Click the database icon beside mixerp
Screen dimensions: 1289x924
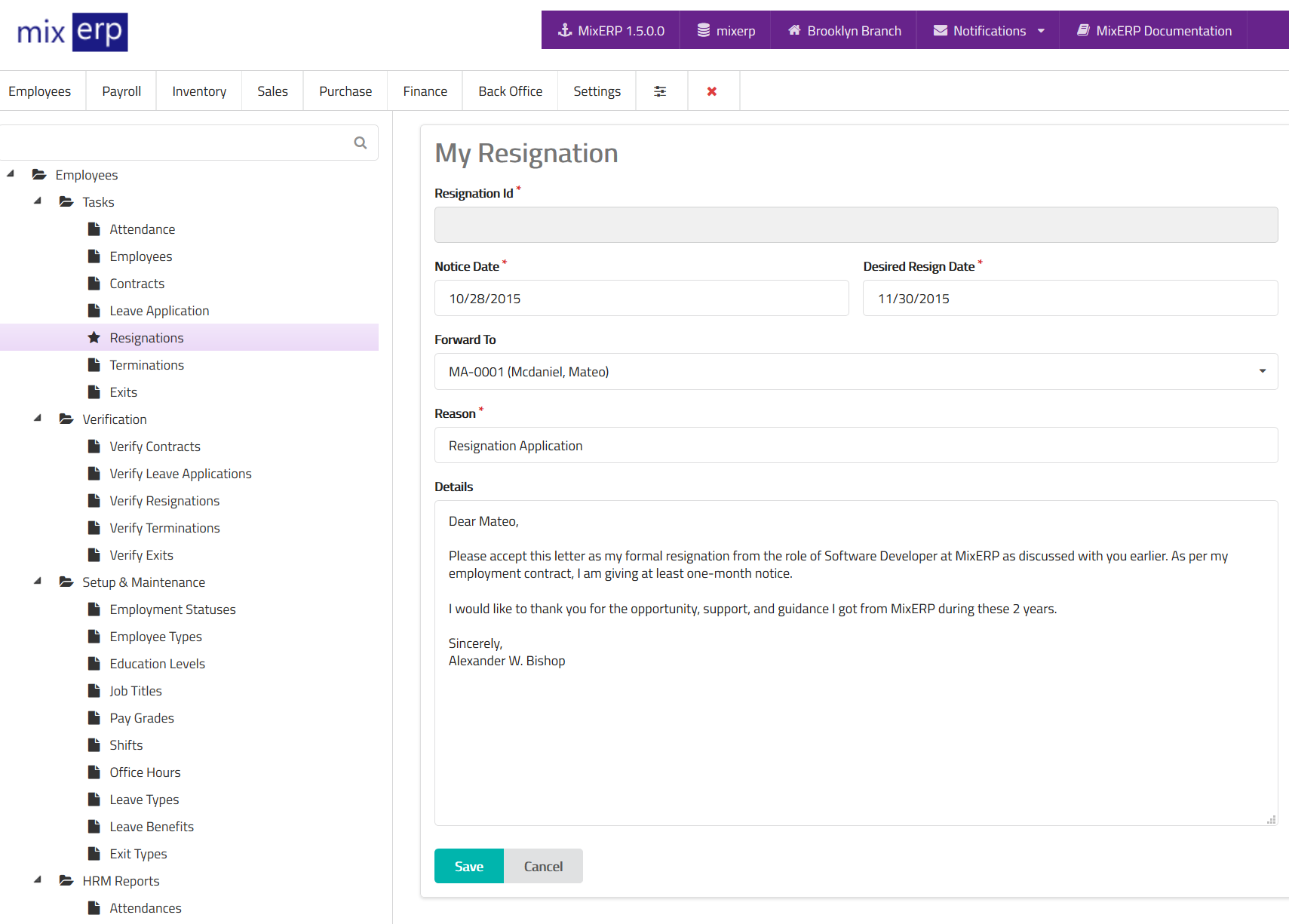[704, 30]
